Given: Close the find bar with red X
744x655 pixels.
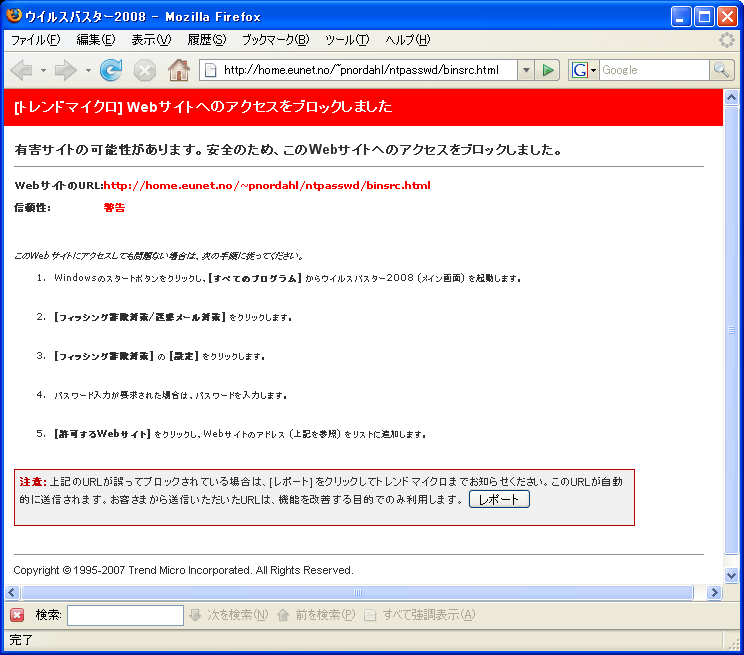Looking at the screenshot, I should tap(17, 615).
